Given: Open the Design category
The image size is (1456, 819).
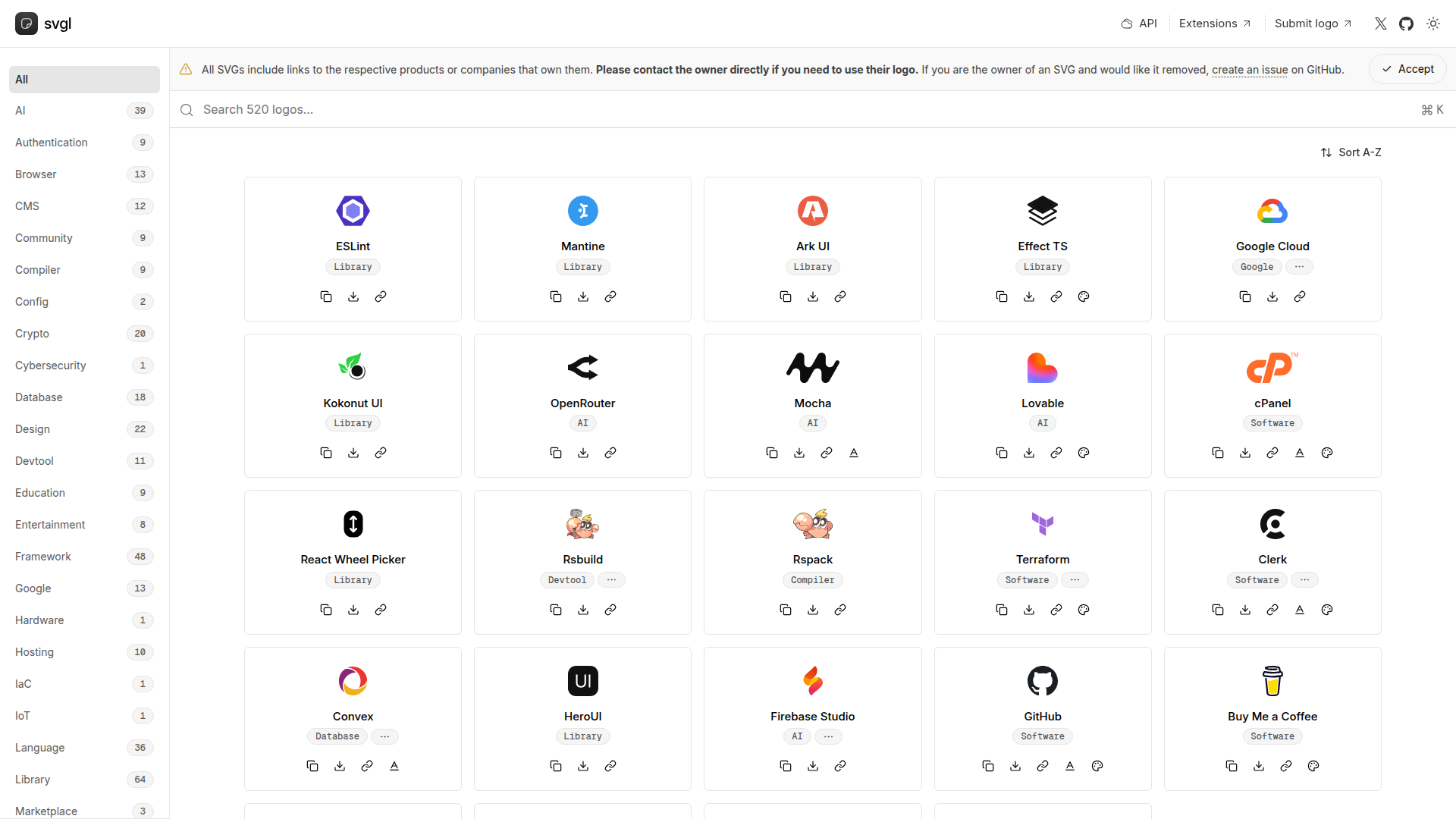Looking at the screenshot, I should (x=84, y=429).
